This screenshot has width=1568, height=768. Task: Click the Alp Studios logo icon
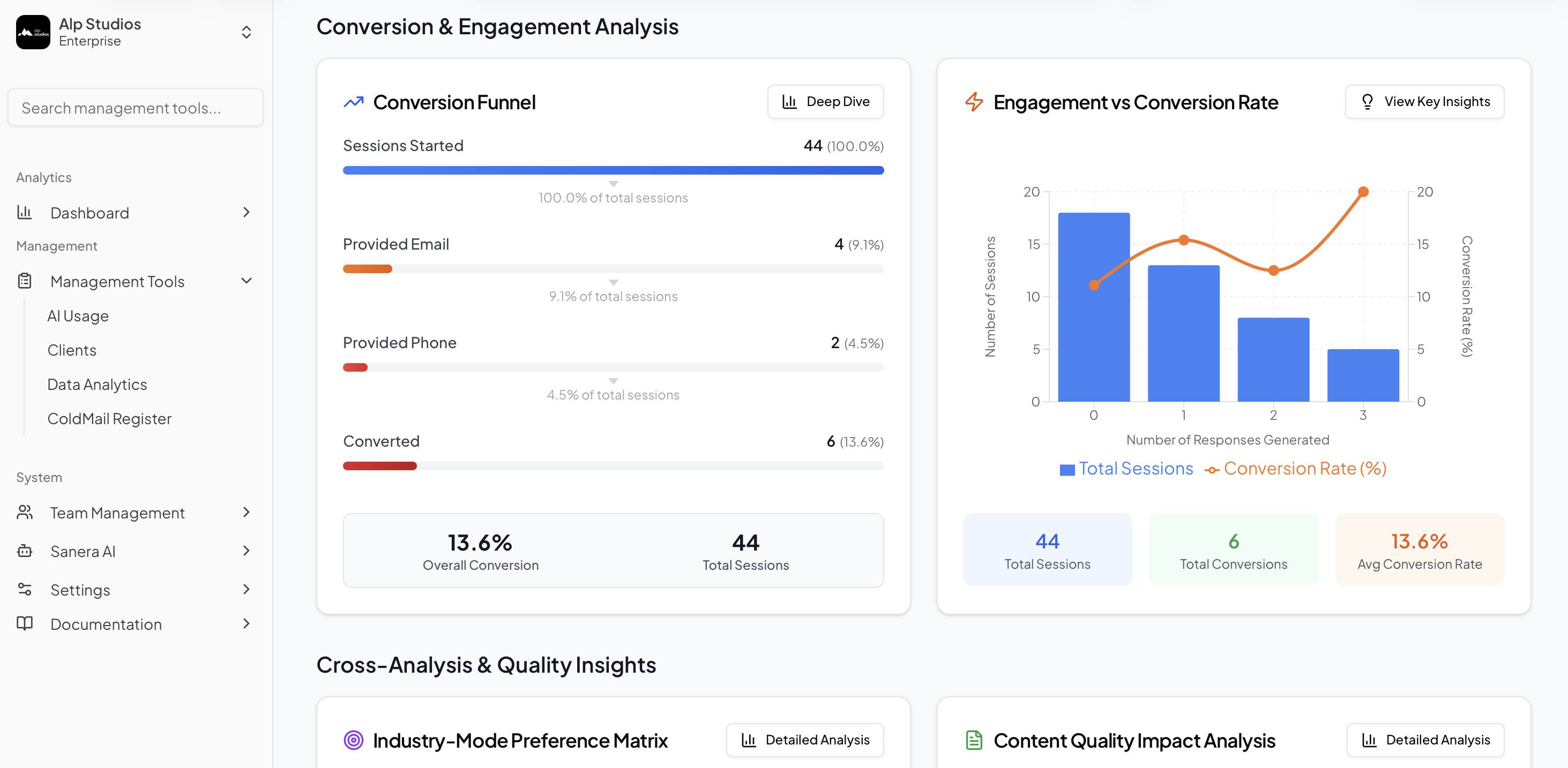[33, 31]
